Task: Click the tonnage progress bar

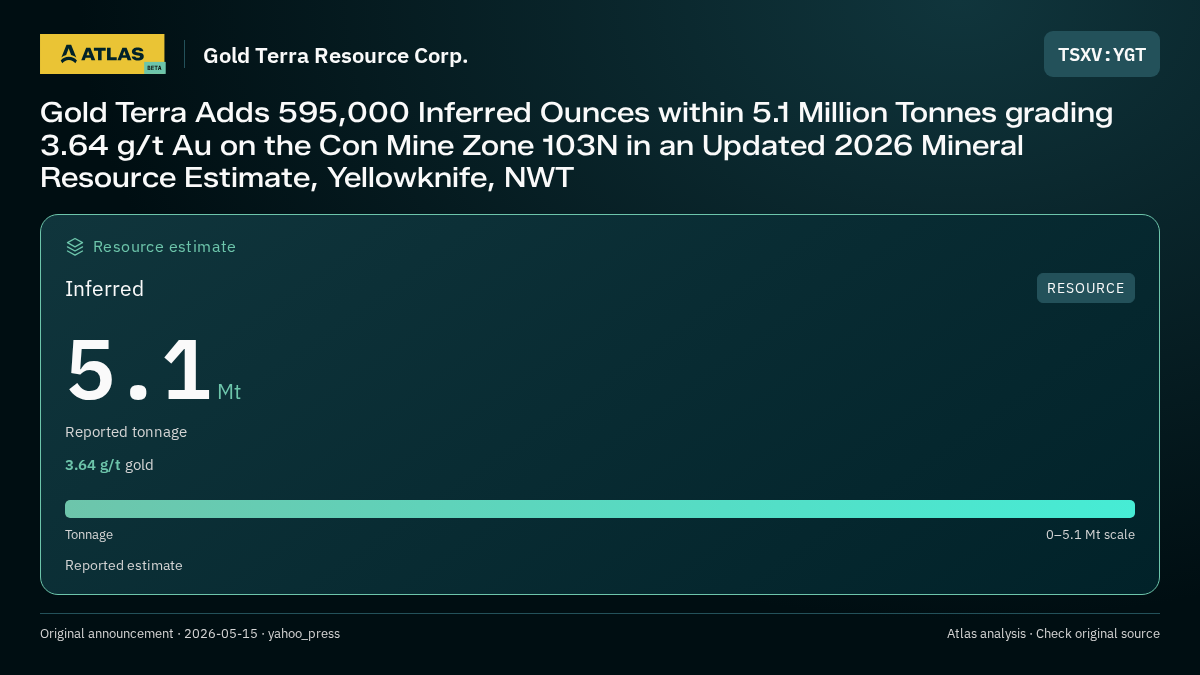Action: point(600,509)
